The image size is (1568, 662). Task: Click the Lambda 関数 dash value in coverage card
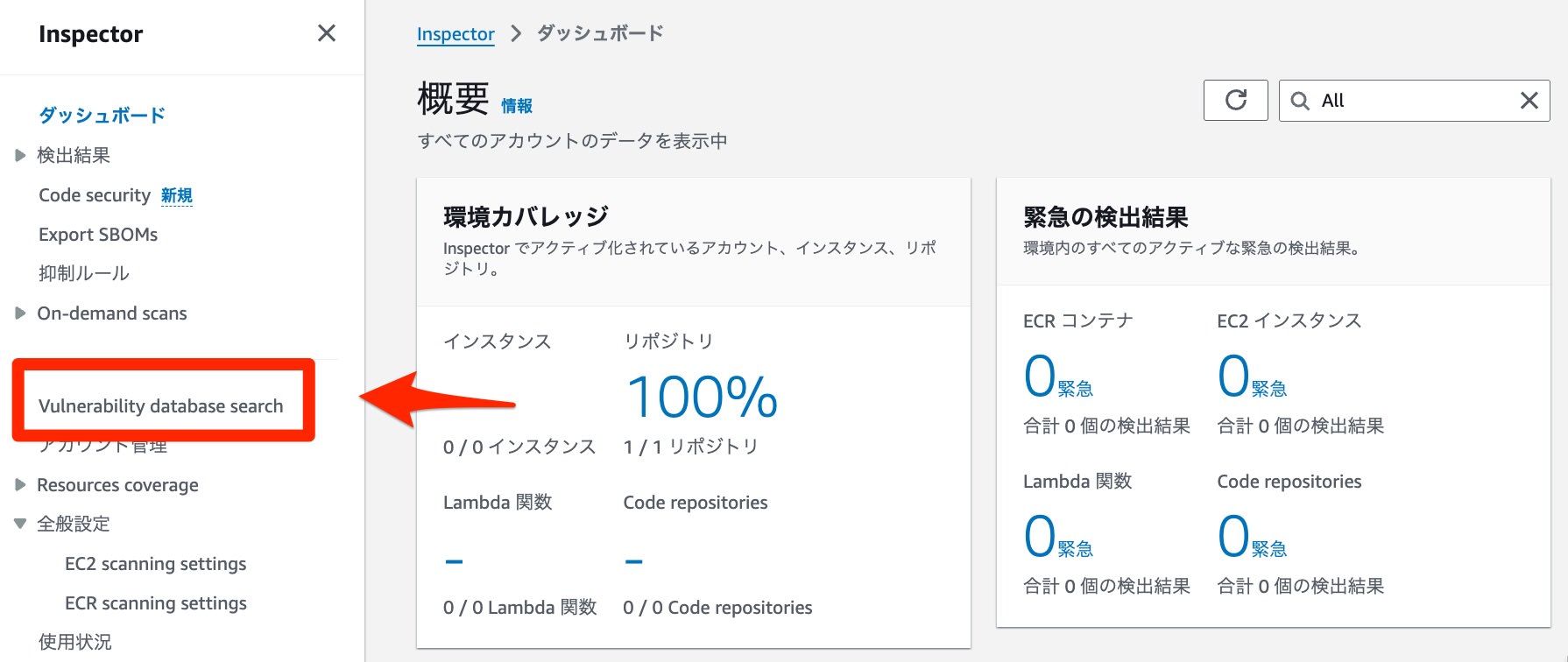pos(454,561)
